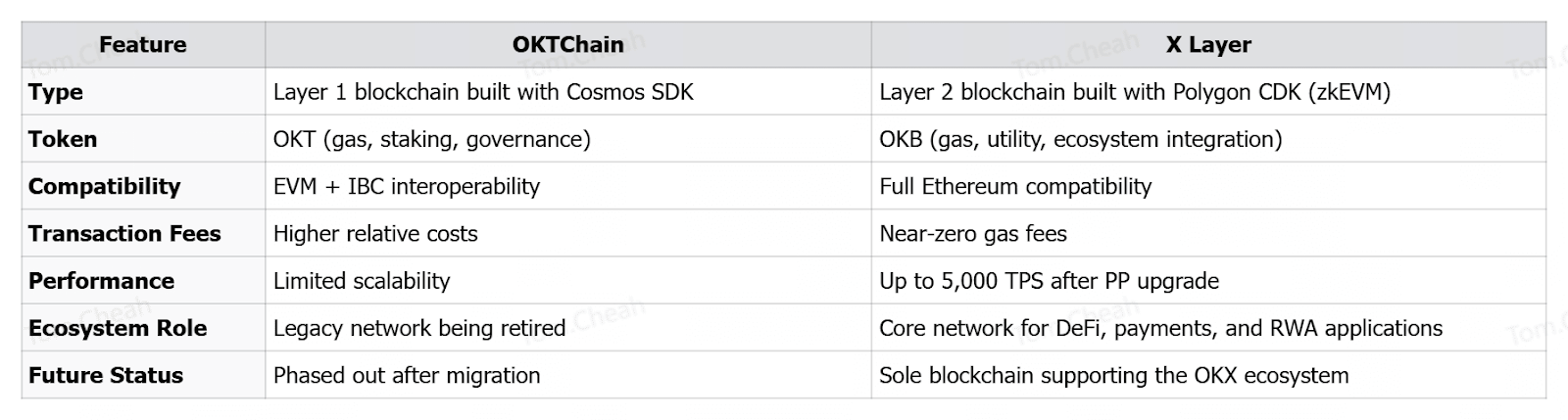Select the Transaction Fees row label
The image size is (1568, 420).
[124, 233]
